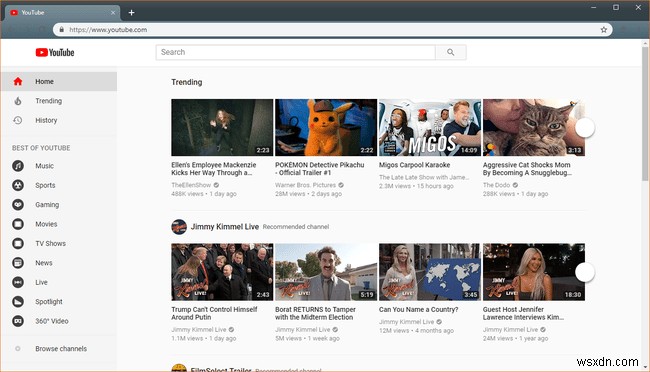
Task: Click title Borat RETURNS to Tamper
Action: [x=315, y=314]
